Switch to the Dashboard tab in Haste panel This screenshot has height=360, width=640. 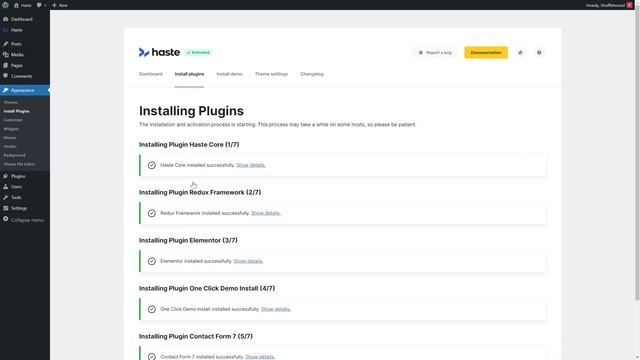click(151, 74)
